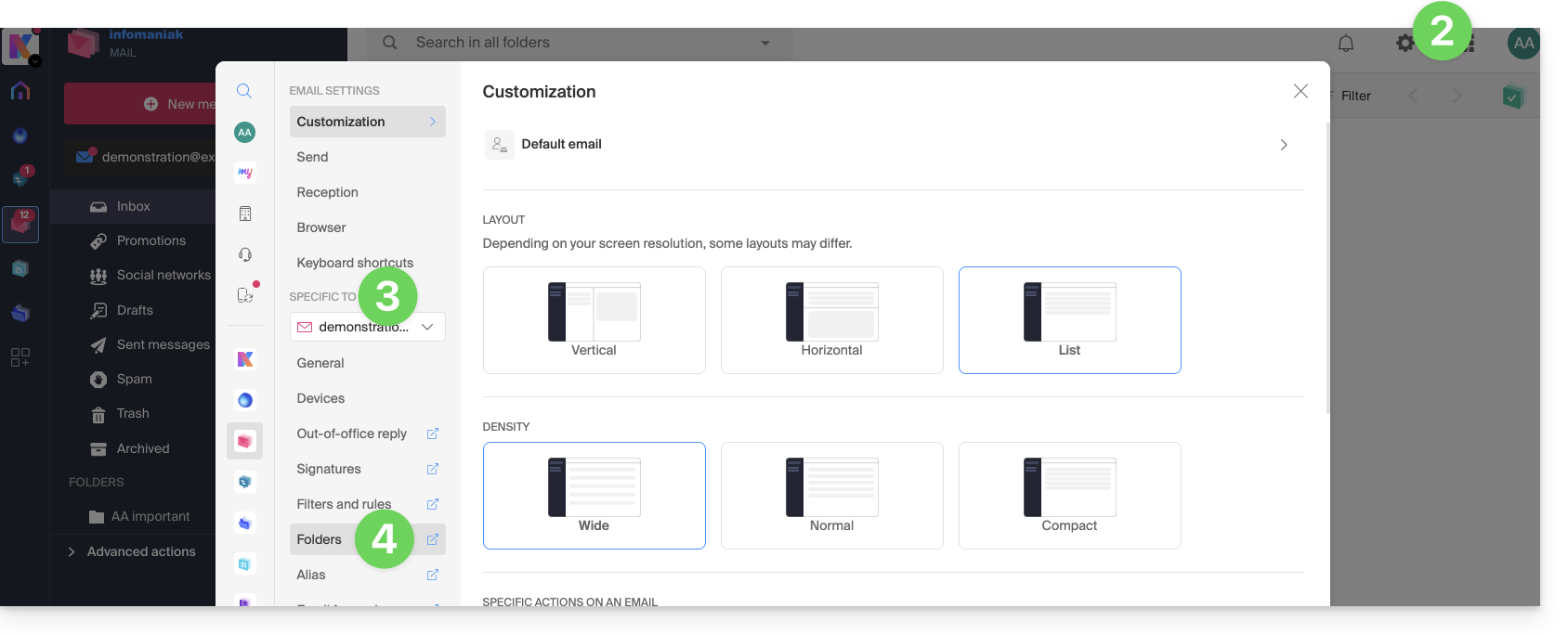
Task: Click the Default email person icon
Action: click(x=500, y=145)
